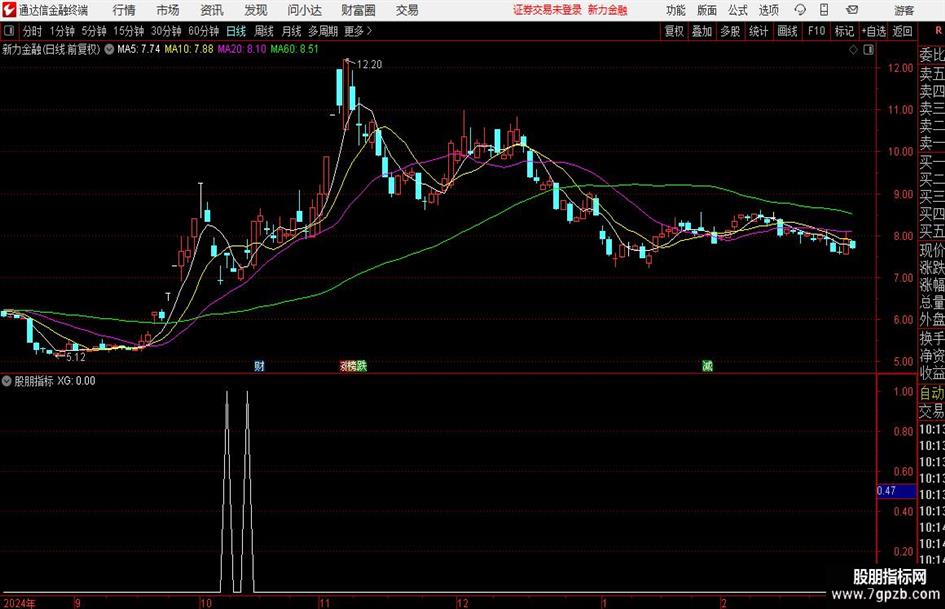Click the 叠加 overlay button

702,31
